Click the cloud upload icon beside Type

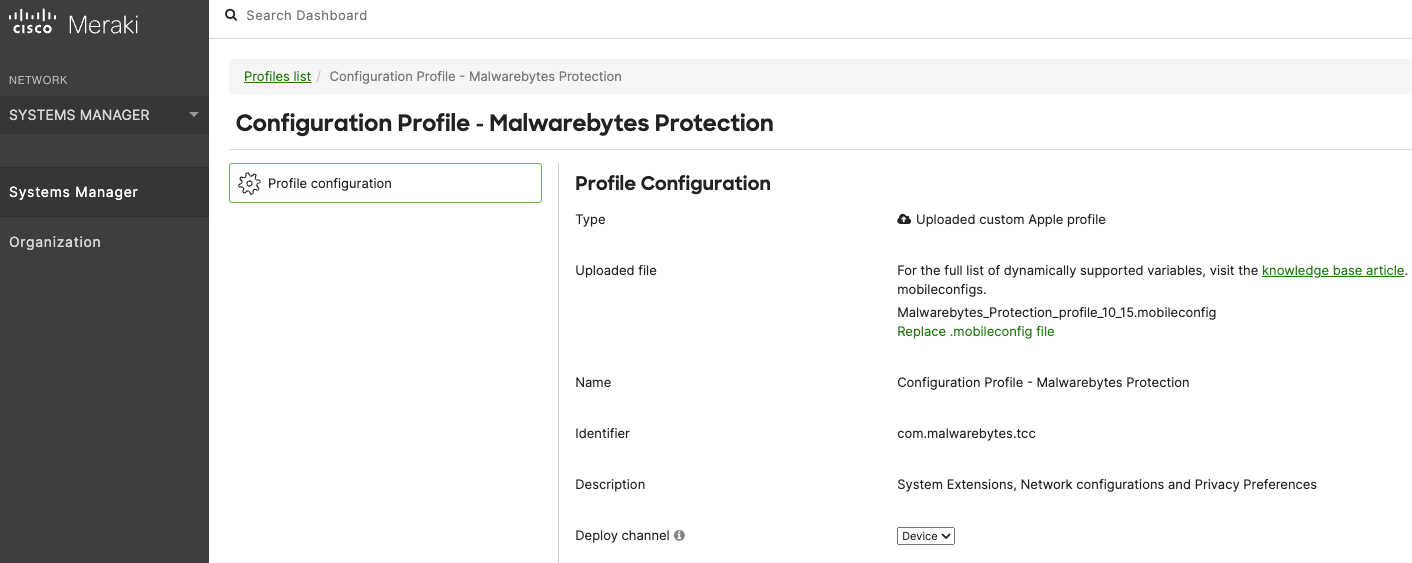(904, 219)
